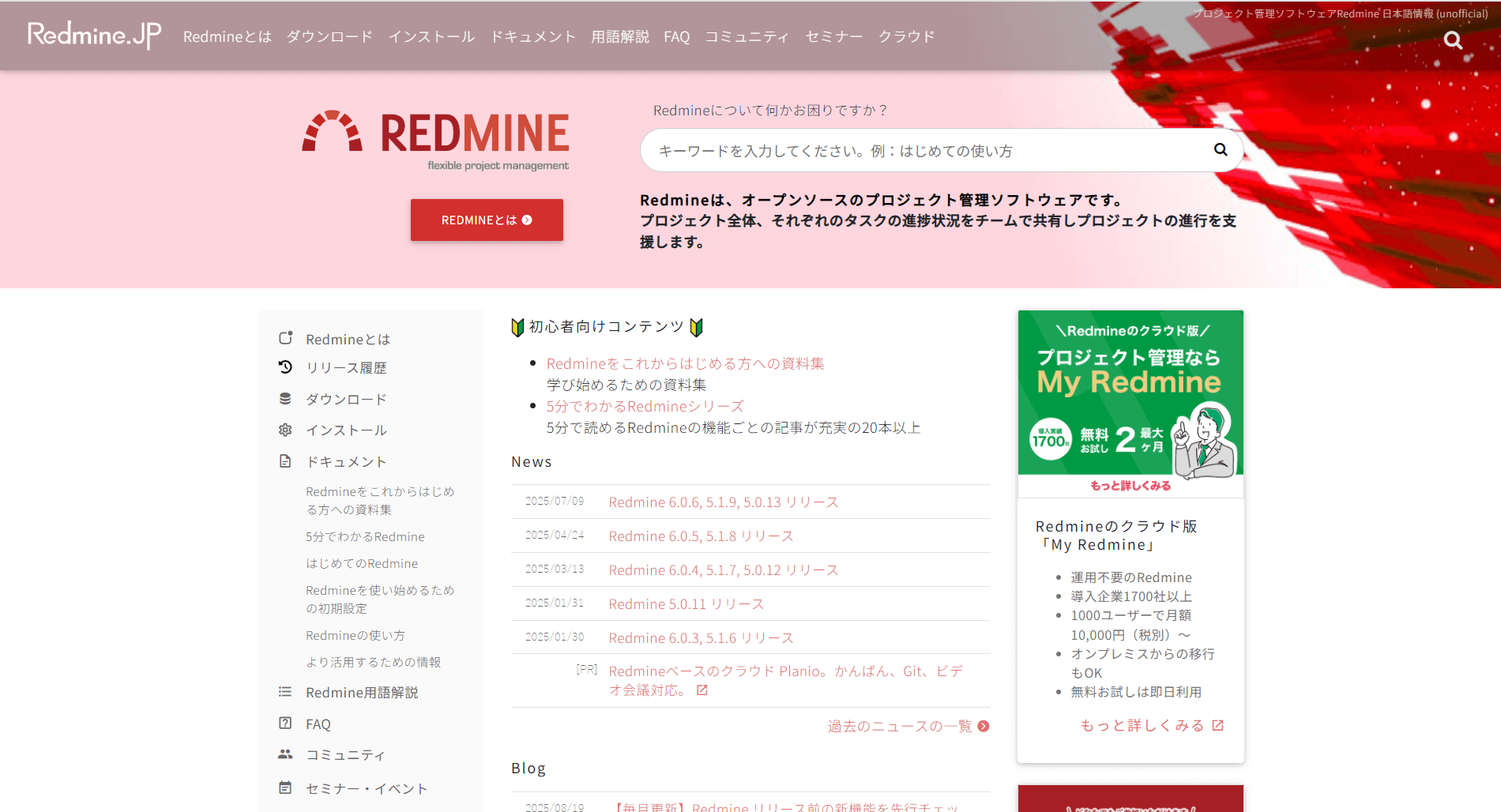Open the 5分でわかるRedmineシリーズ link
This screenshot has height=812, width=1501.
[x=645, y=406]
